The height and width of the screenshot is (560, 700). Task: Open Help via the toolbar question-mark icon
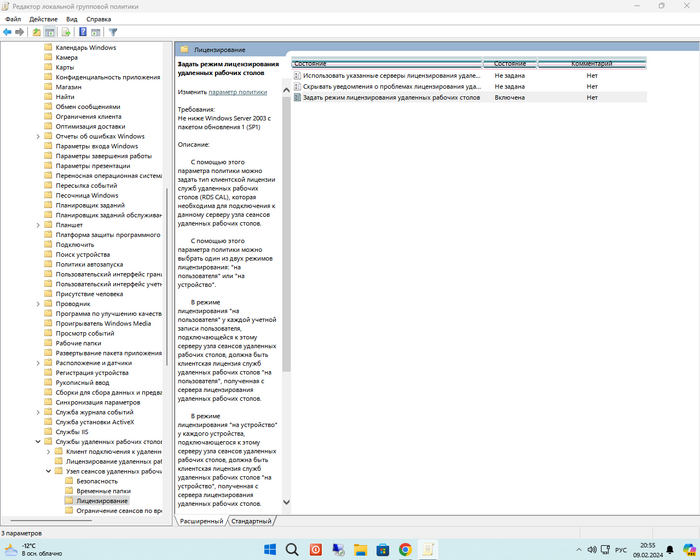pos(83,32)
